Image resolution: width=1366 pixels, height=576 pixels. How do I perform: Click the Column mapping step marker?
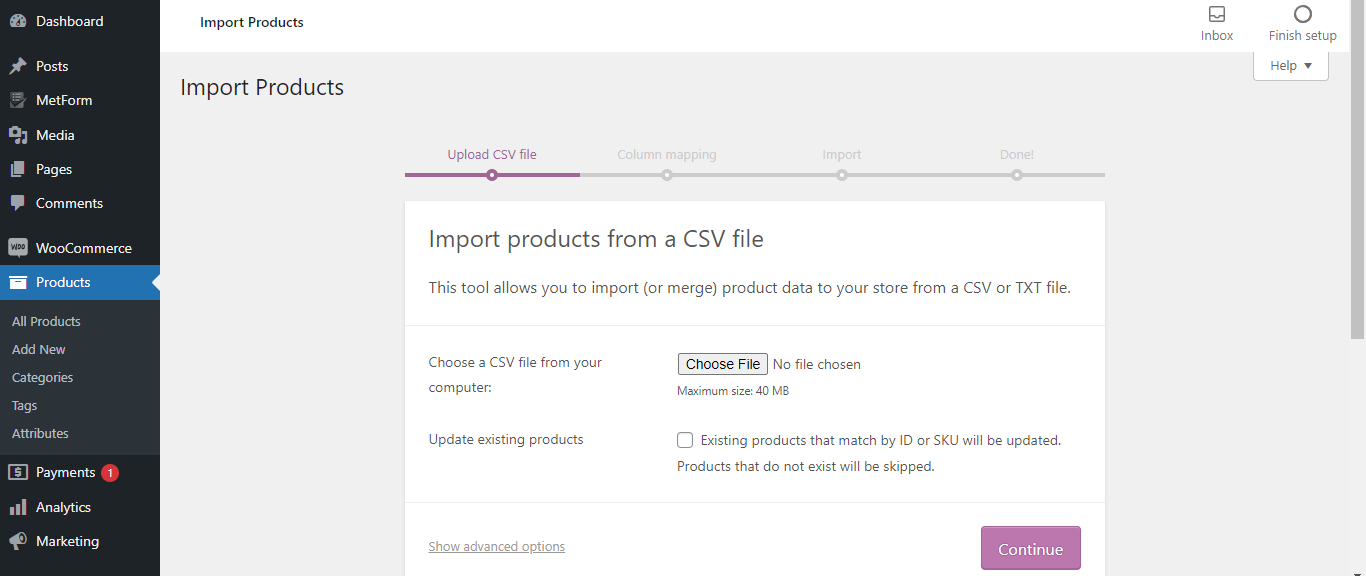pos(667,175)
